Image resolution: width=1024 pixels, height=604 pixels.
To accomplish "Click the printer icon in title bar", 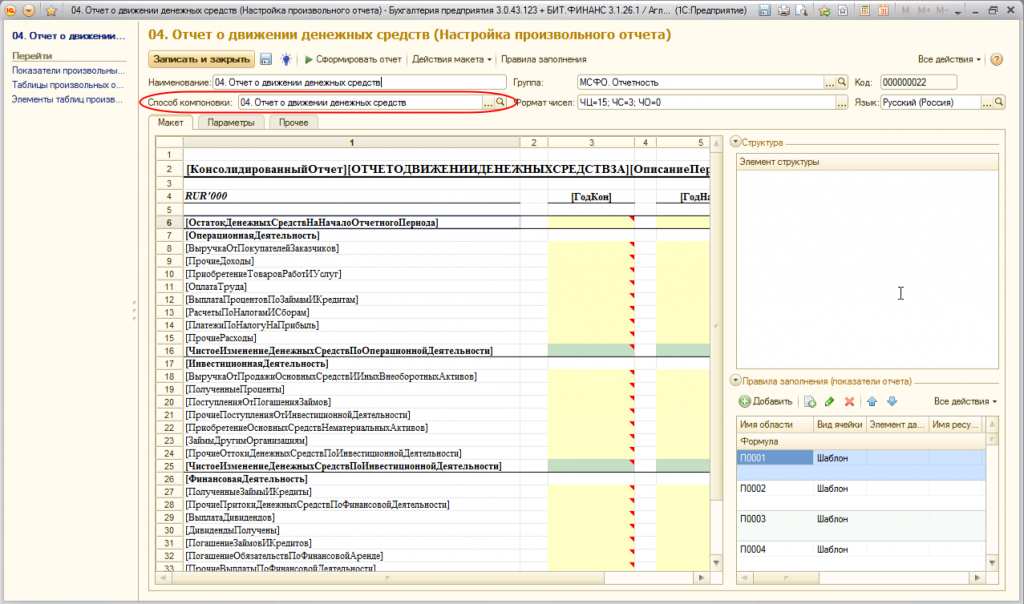I will [x=782, y=10].
